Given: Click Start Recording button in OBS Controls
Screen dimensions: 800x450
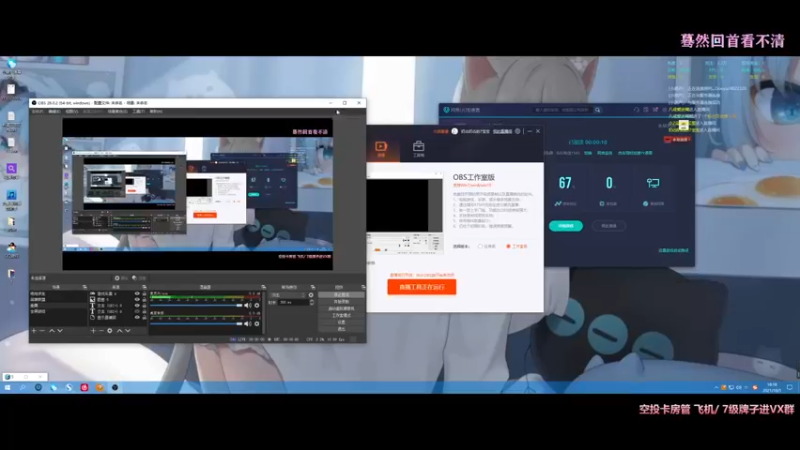Looking at the screenshot, I should [x=341, y=302].
